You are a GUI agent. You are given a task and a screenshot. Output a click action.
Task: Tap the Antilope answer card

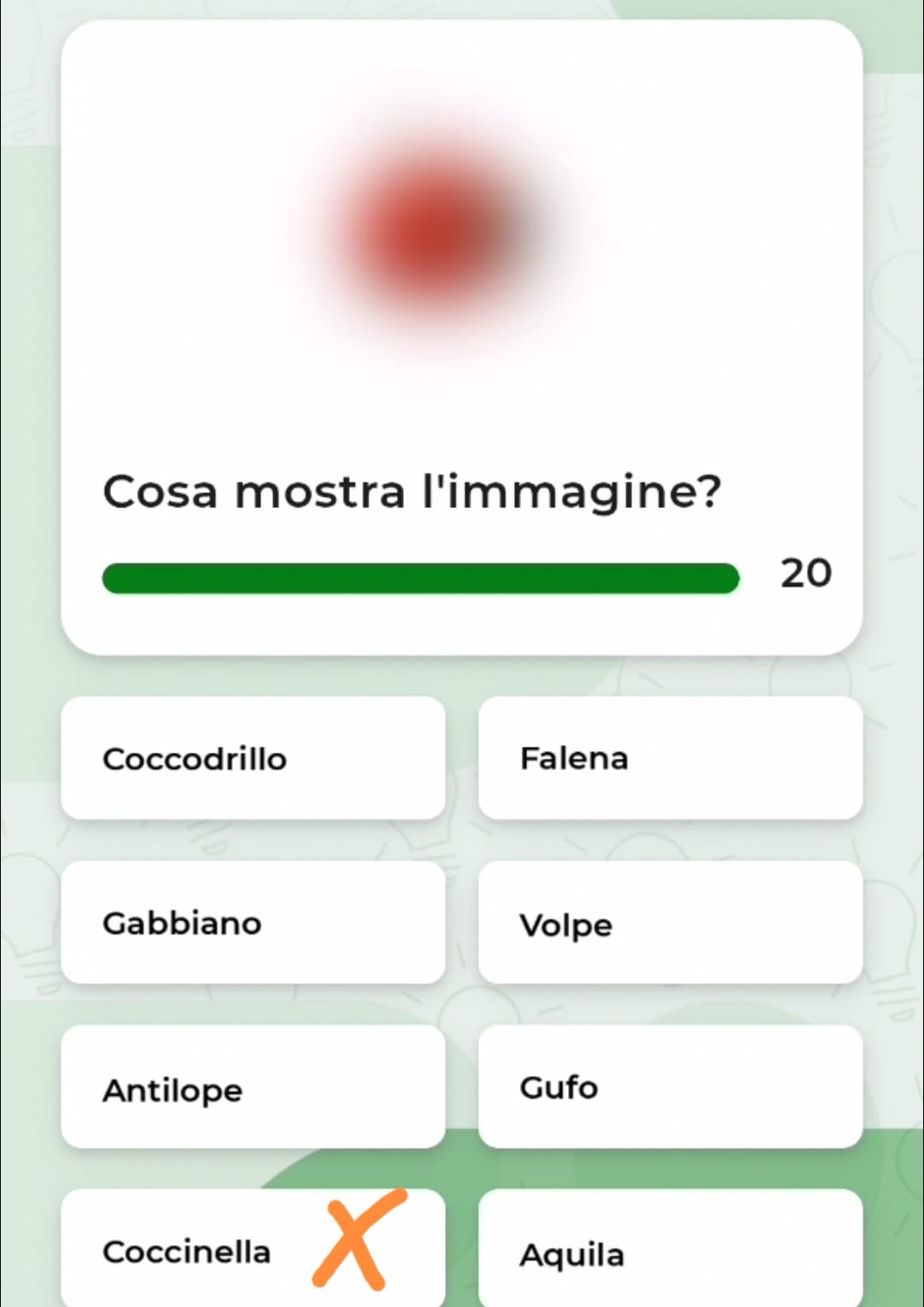click(253, 1086)
